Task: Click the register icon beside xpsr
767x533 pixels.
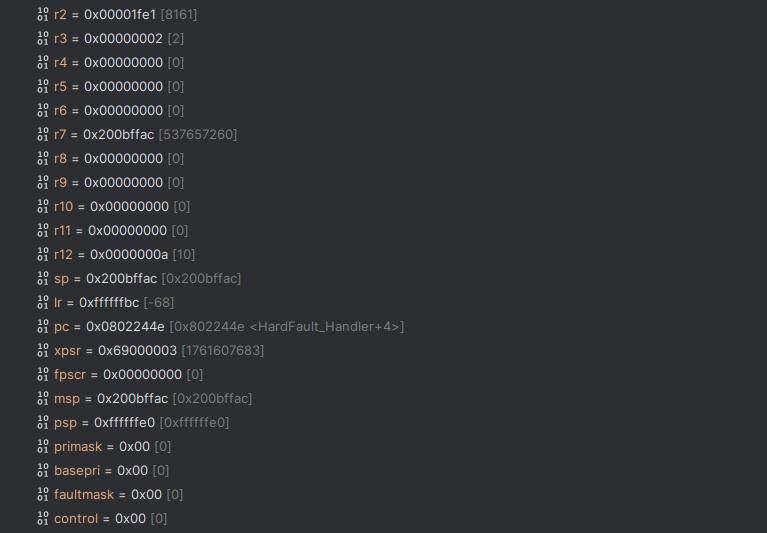Action: tap(42, 350)
